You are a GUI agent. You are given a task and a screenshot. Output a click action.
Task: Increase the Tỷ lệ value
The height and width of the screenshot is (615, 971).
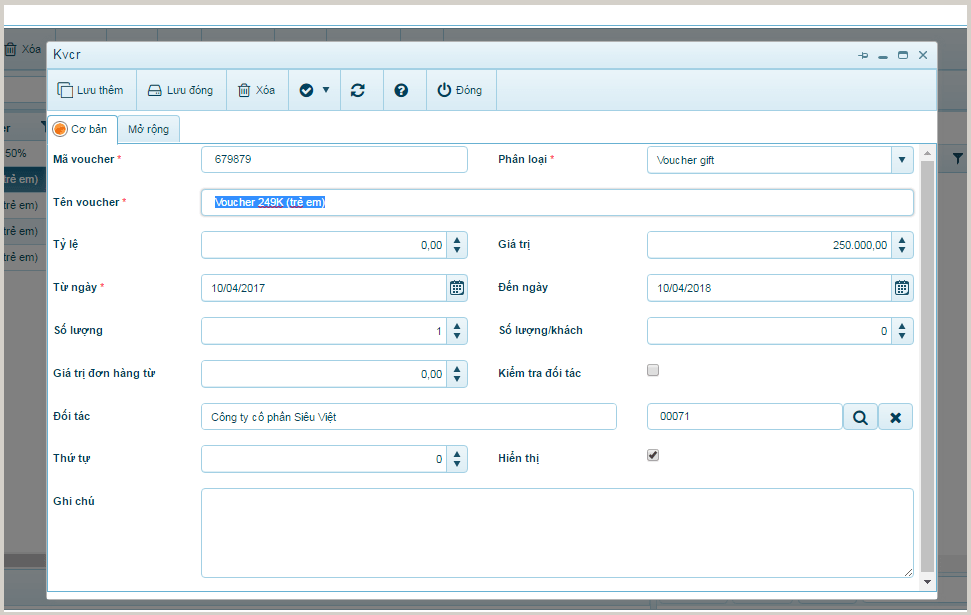pos(457,240)
